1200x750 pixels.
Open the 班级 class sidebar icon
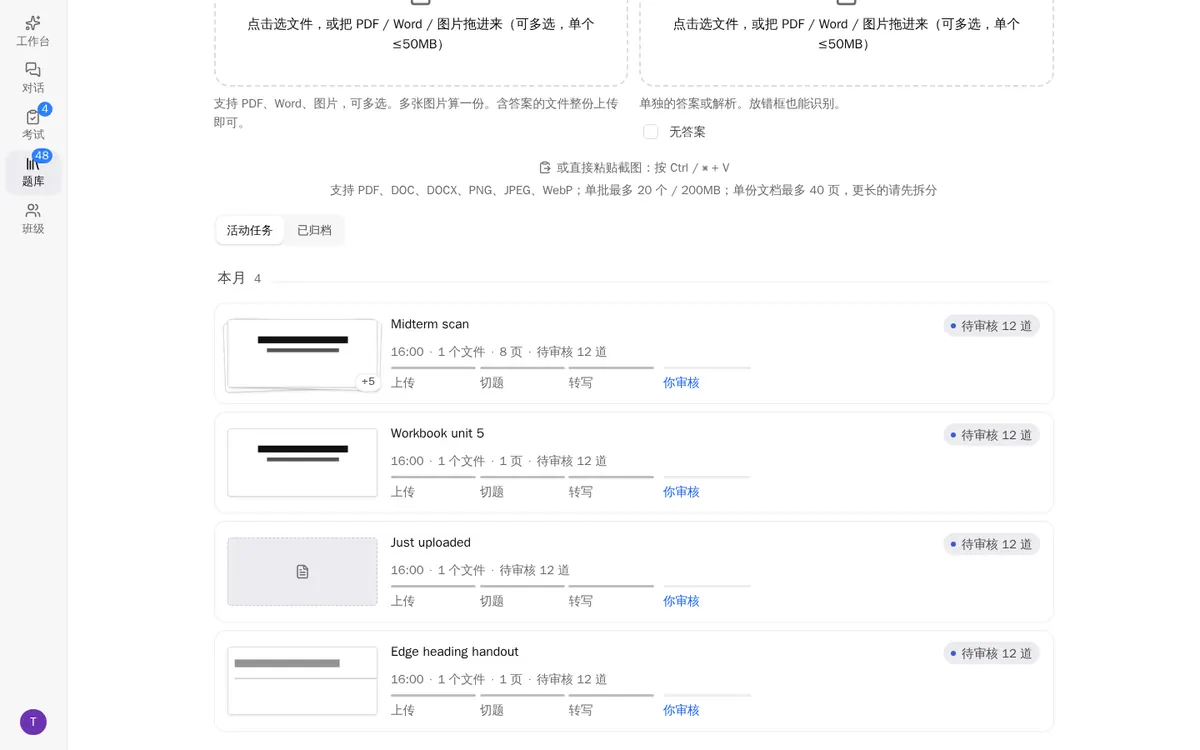(x=33, y=219)
